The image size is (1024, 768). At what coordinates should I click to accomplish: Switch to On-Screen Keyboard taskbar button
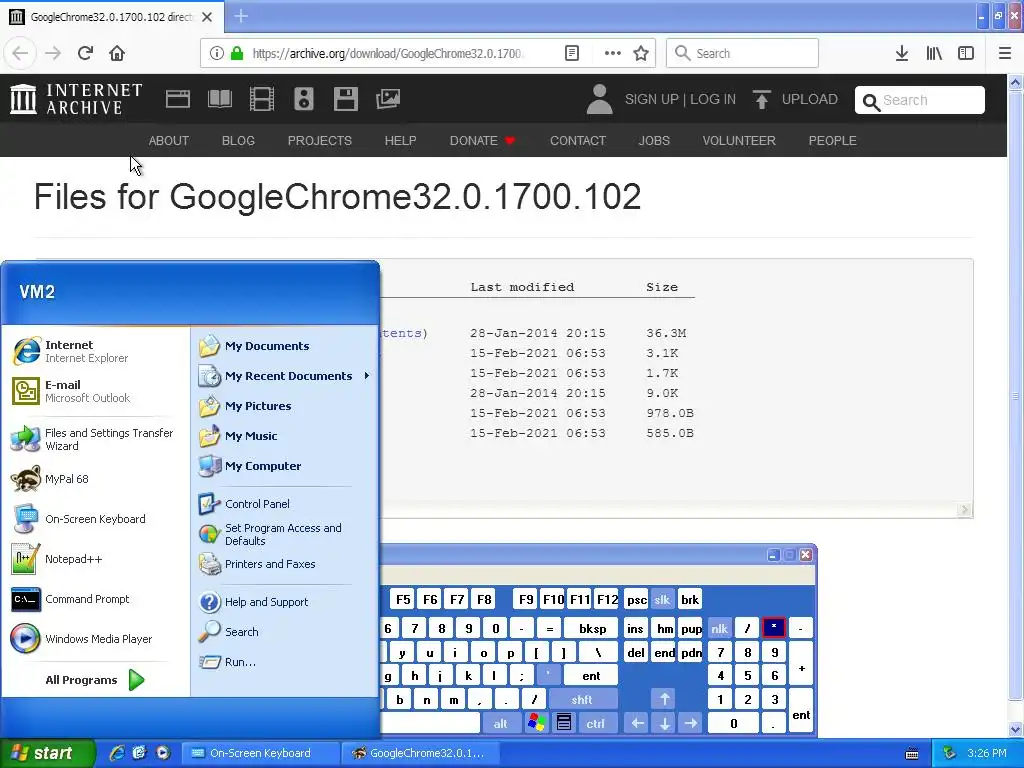[x=259, y=753]
